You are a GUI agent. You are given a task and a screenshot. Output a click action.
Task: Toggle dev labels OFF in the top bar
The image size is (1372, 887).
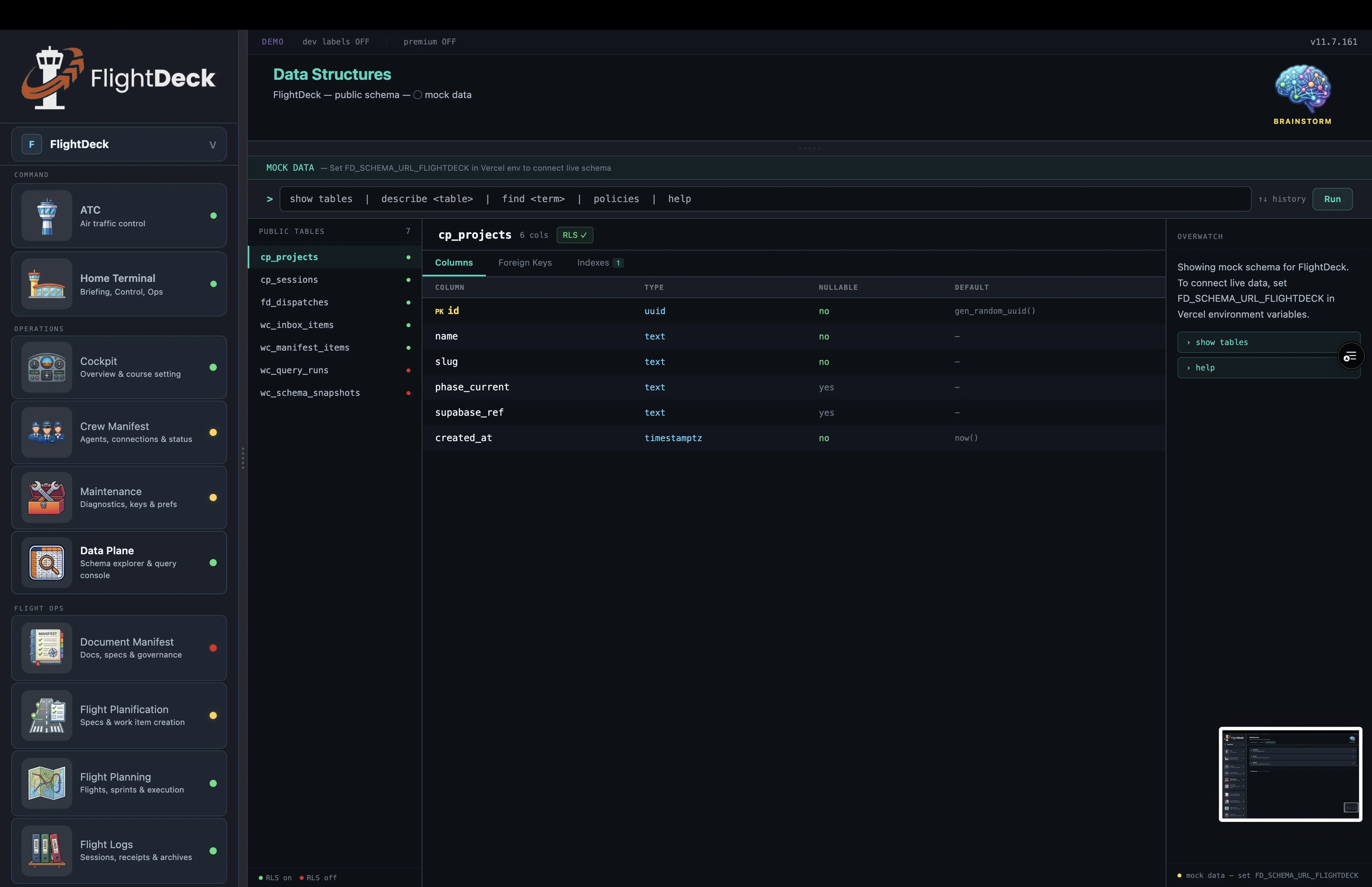336,41
